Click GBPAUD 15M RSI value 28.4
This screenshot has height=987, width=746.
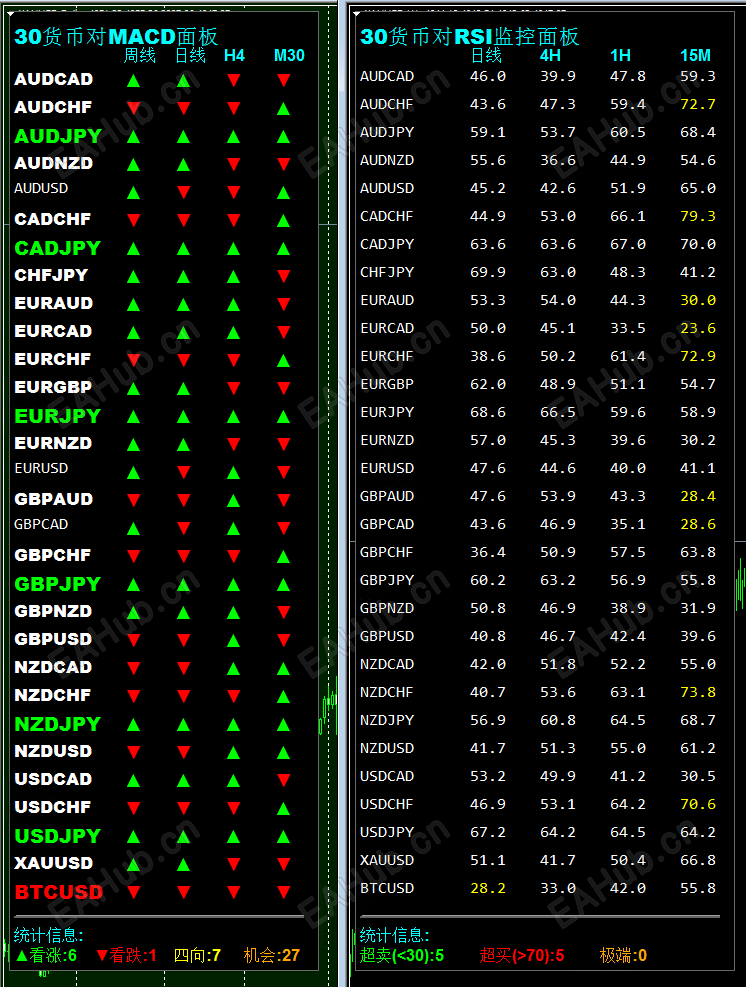coord(698,496)
